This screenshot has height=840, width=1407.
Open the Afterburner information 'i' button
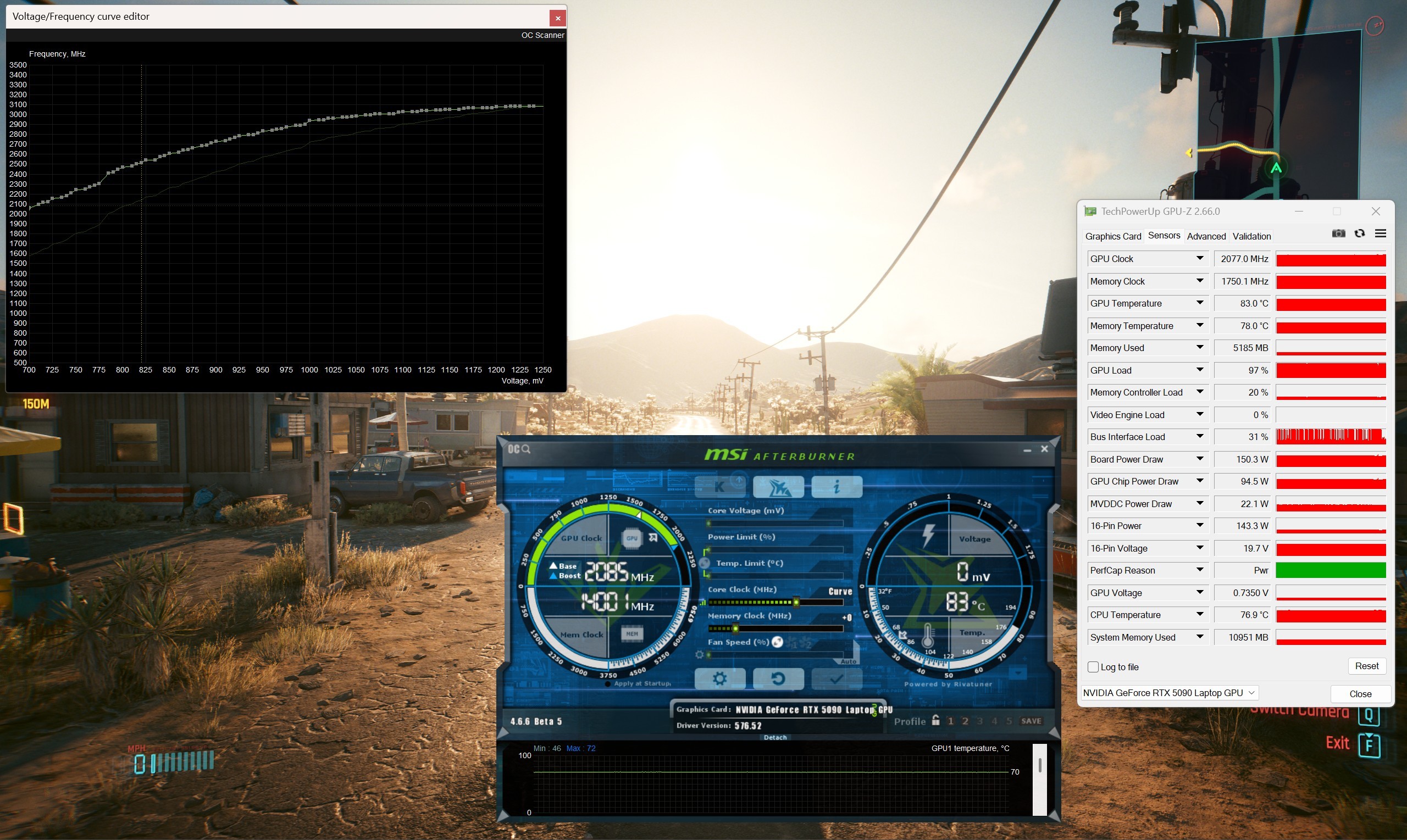click(x=837, y=487)
